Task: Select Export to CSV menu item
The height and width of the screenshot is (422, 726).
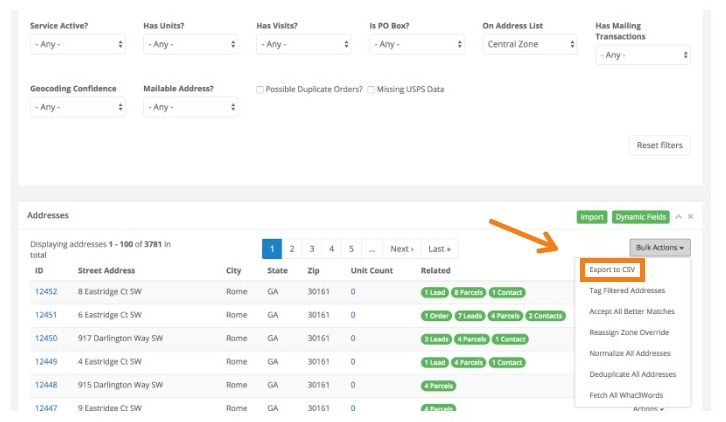Action: coord(611,270)
